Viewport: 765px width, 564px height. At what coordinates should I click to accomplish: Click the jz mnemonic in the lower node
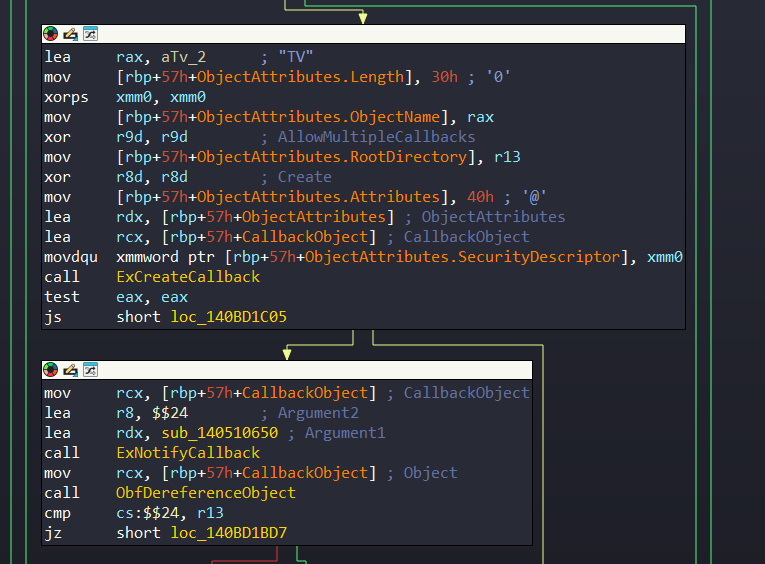pyautogui.click(x=53, y=533)
